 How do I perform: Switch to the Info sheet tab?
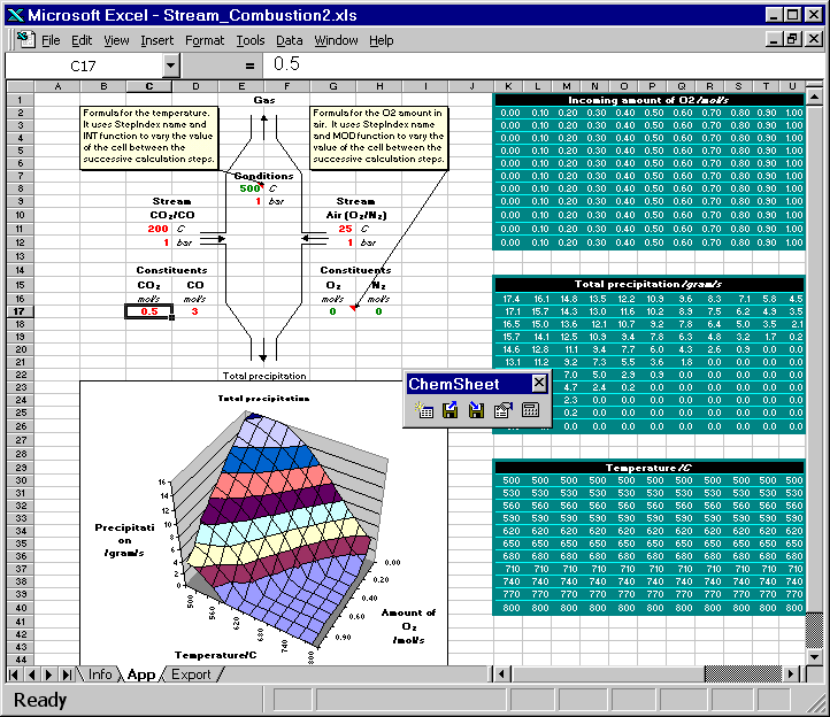click(100, 674)
